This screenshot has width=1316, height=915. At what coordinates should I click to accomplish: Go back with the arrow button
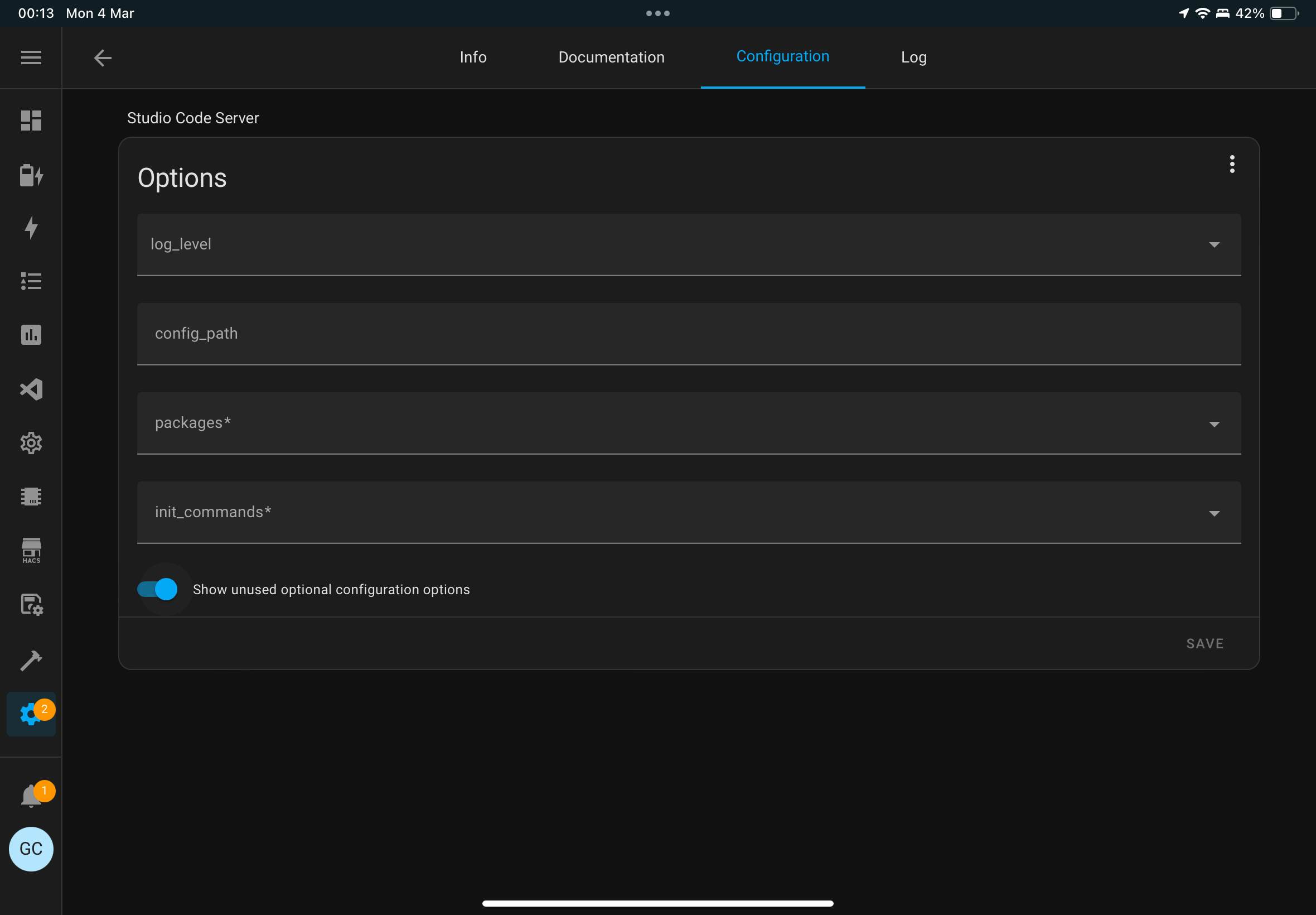(x=103, y=57)
